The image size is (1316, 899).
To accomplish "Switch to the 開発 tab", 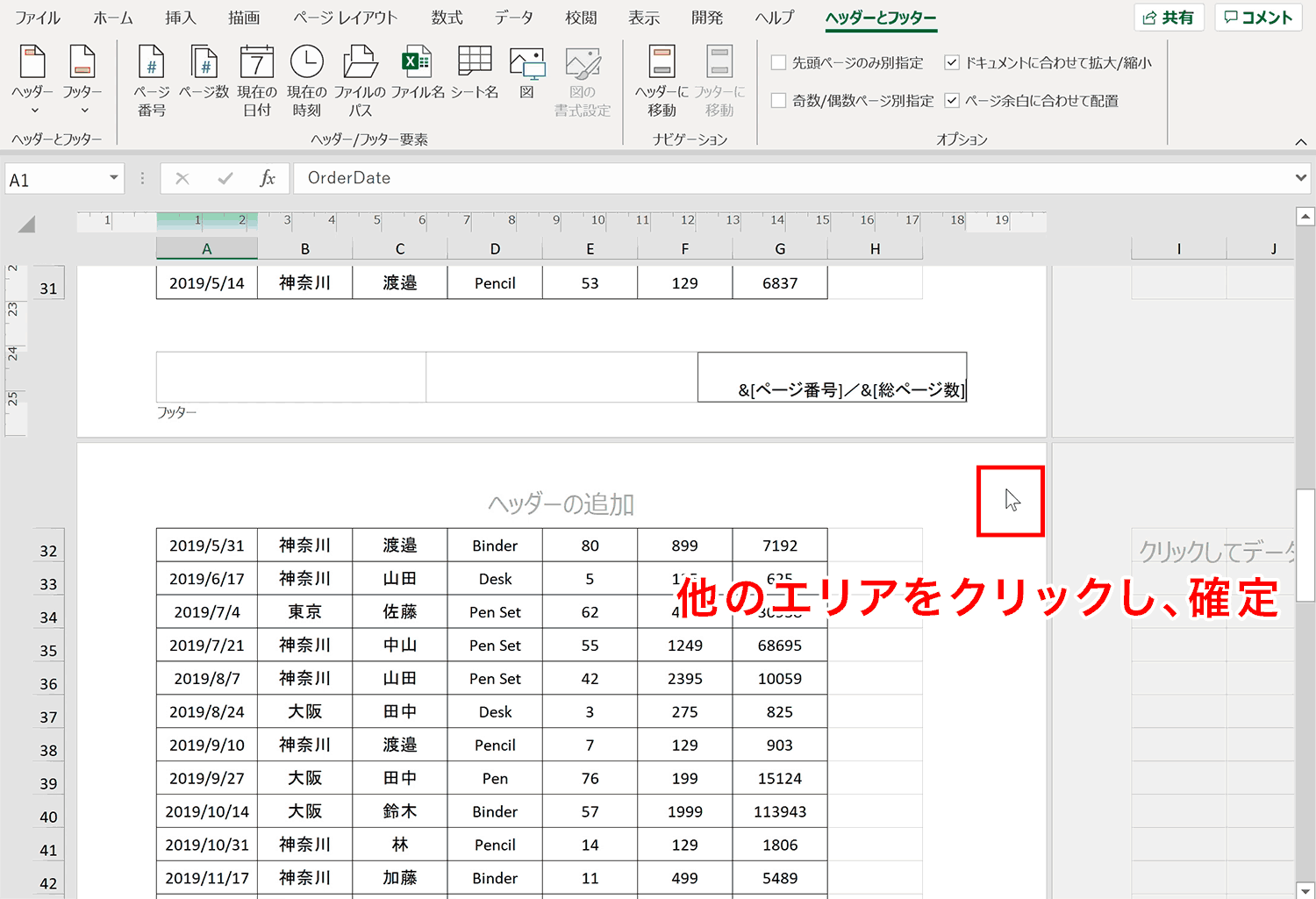I will (707, 18).
